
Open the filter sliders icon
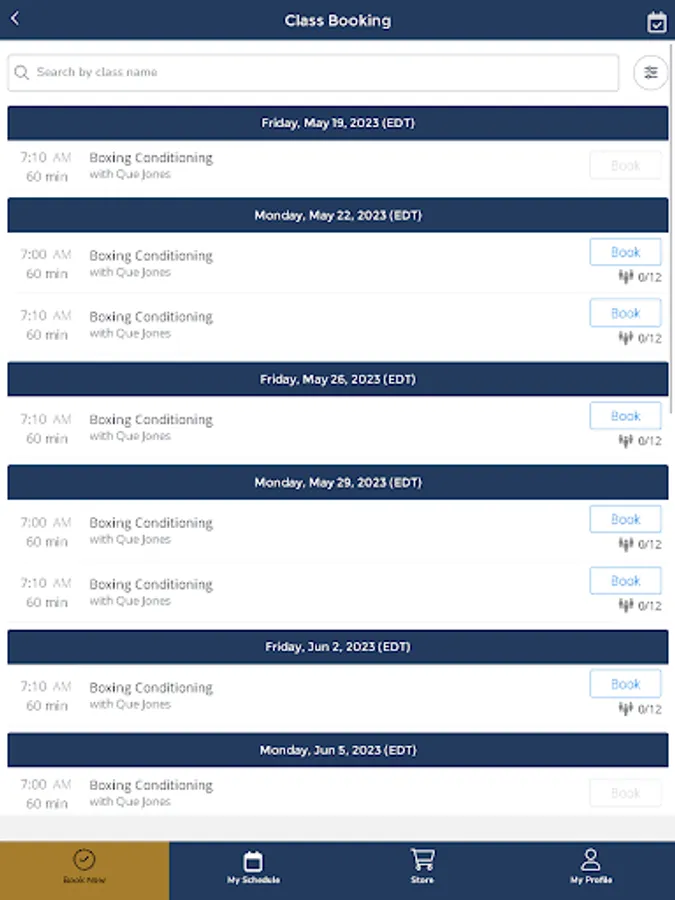click(x=650, y=72)
